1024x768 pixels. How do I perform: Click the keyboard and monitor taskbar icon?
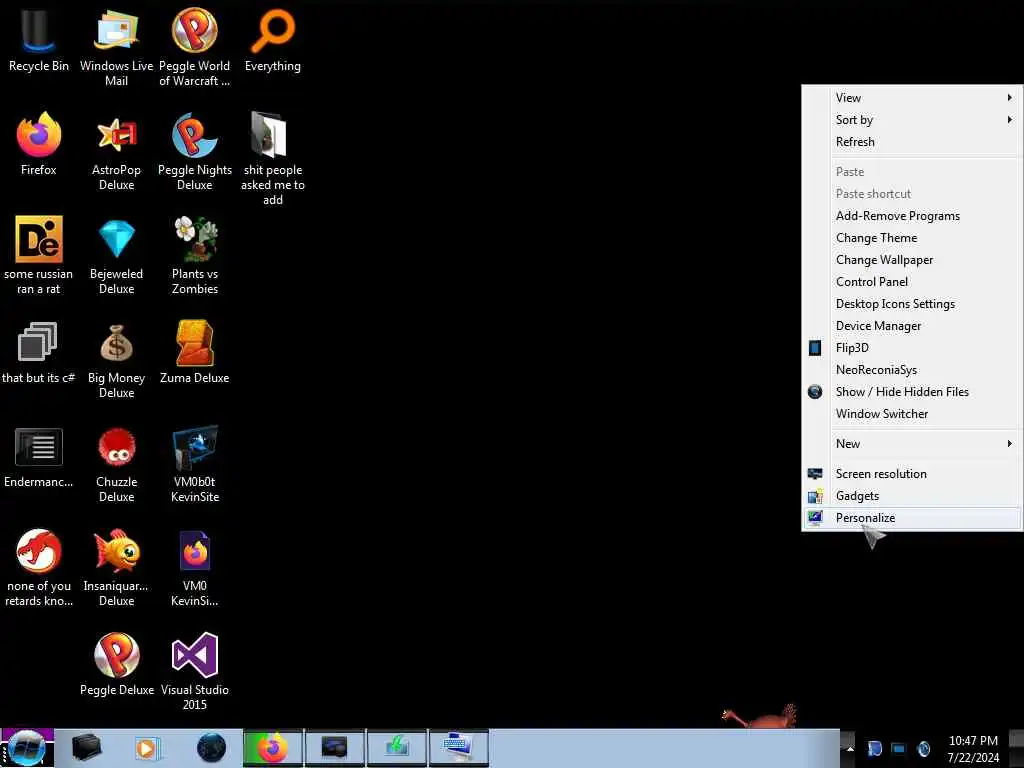[x=458, y=748]
